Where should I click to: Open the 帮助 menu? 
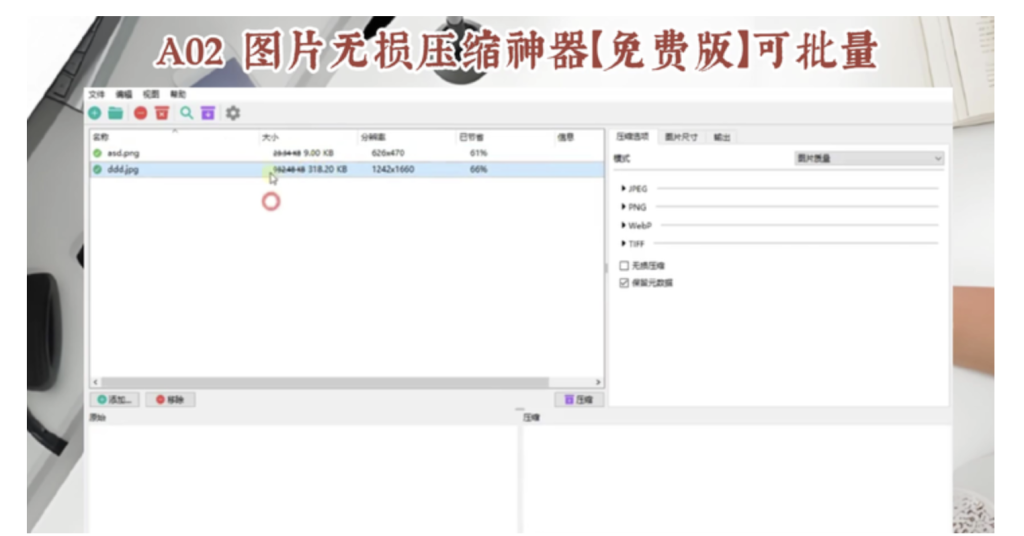pyautogui.click(x=178, y=94)
